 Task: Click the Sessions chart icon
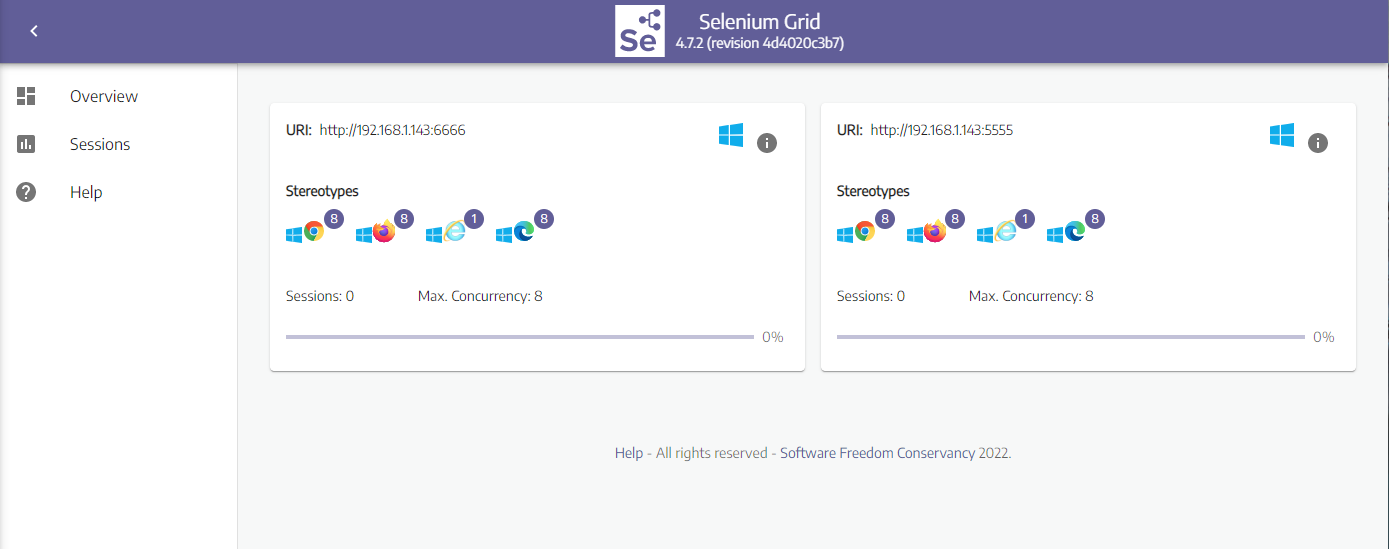[x=26, y=144]
